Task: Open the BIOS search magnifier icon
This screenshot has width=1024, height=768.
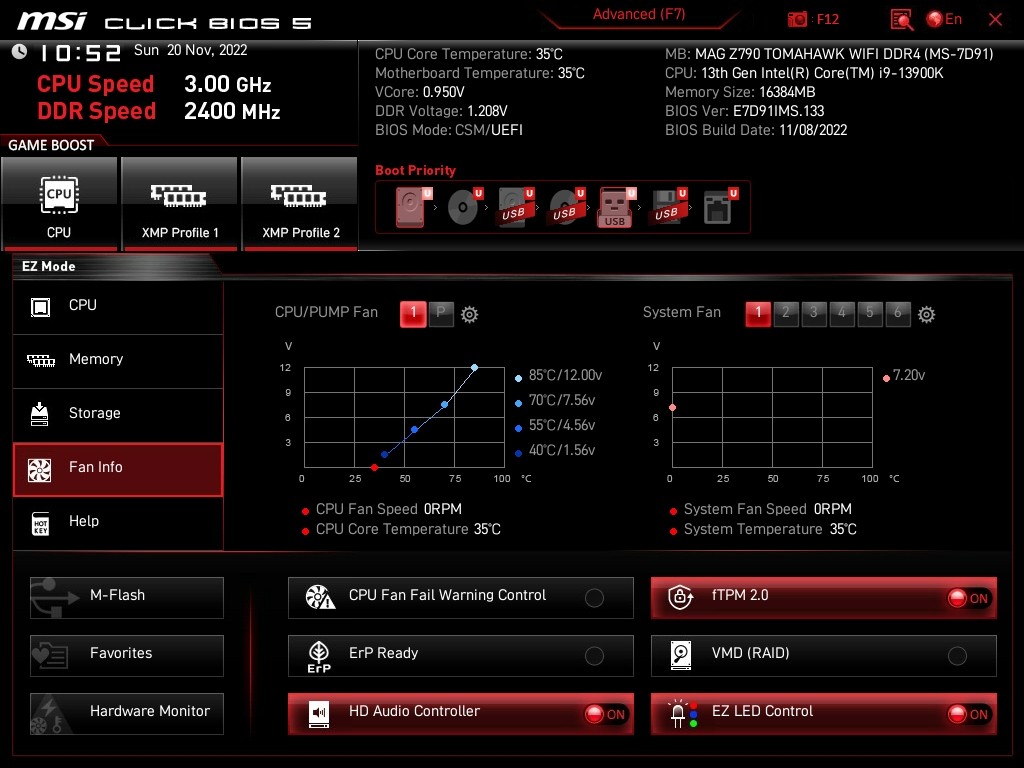Action: (901, 20)
